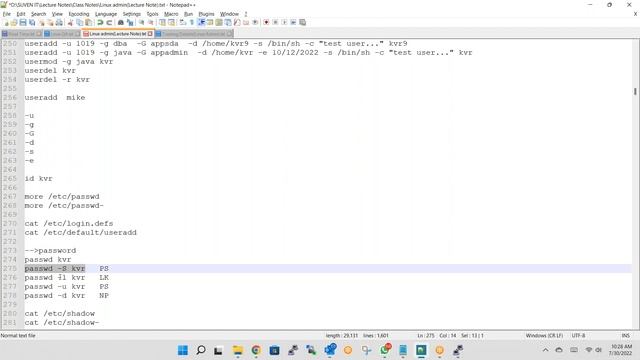
Task: Stop macro recording
Action: point(275,22)
